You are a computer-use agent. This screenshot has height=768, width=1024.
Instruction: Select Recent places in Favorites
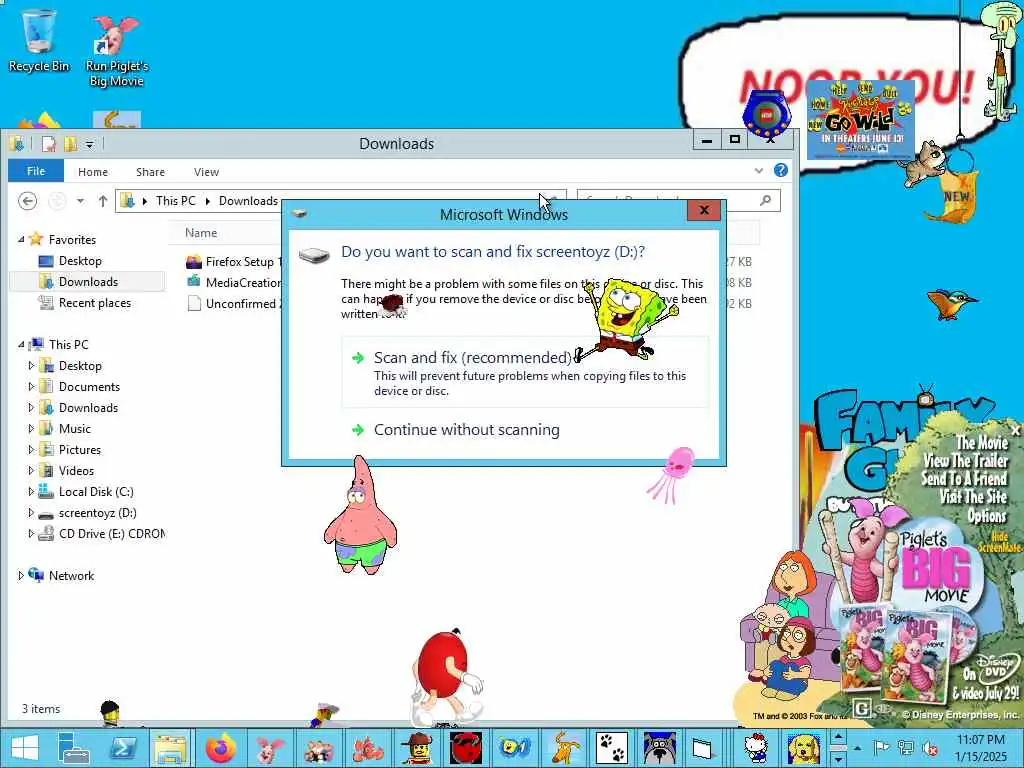[95, 303]
